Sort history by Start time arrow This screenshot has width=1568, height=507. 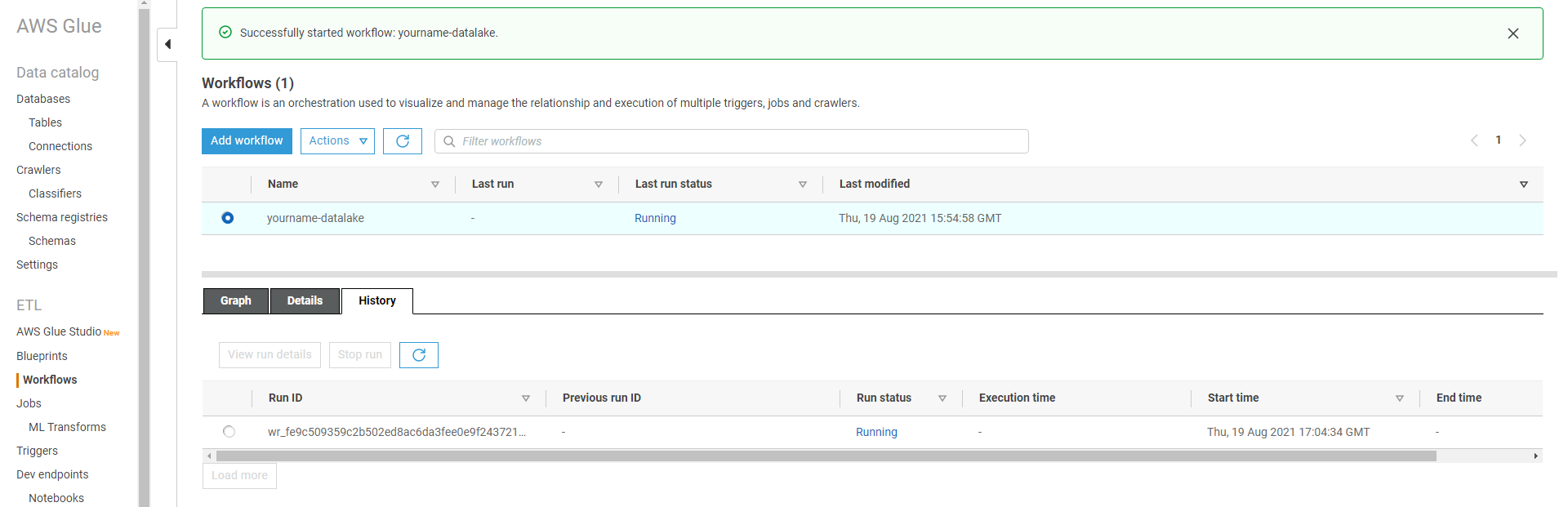(x=1400, y=398)
